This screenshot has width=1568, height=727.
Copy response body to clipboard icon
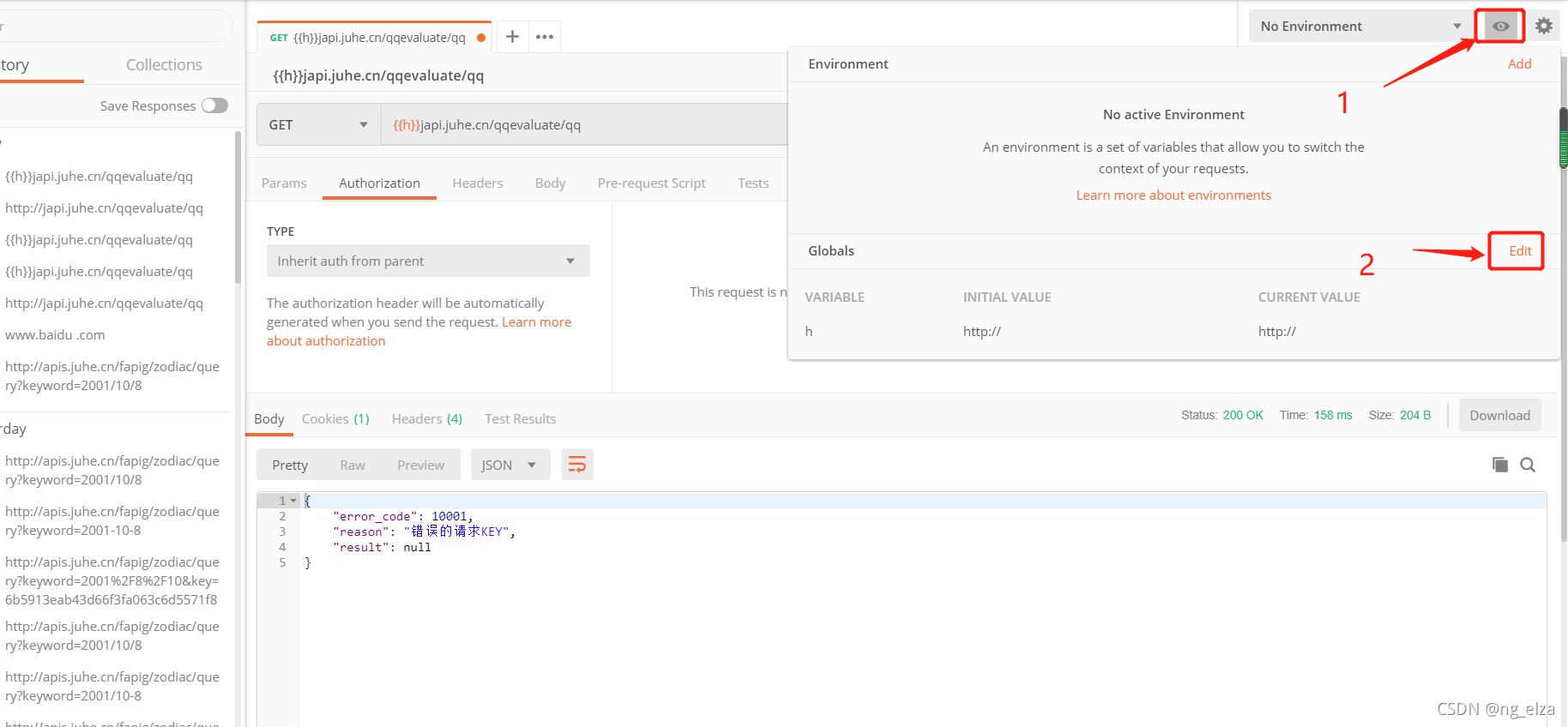point(1499,465)
